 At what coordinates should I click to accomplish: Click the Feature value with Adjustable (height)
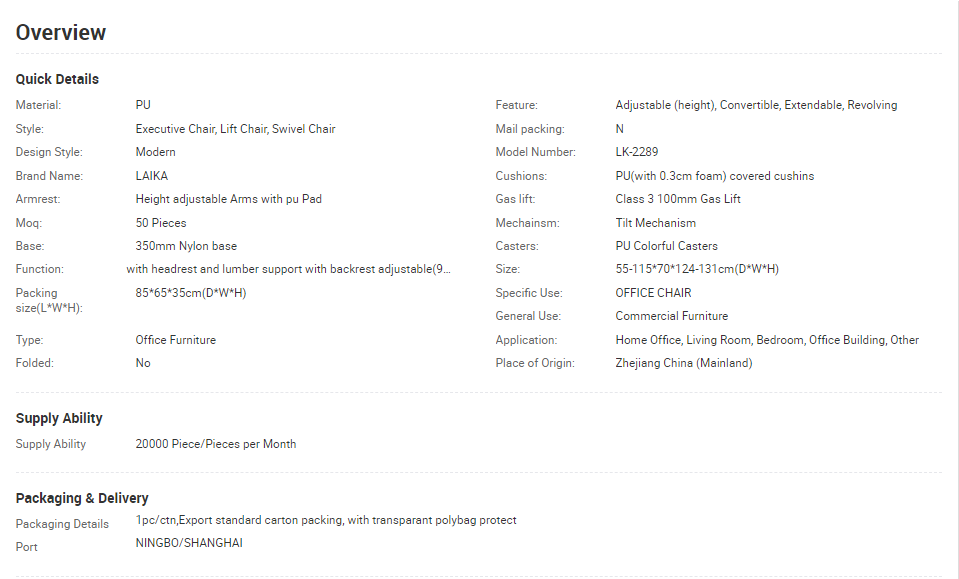(x=756, y=105)
